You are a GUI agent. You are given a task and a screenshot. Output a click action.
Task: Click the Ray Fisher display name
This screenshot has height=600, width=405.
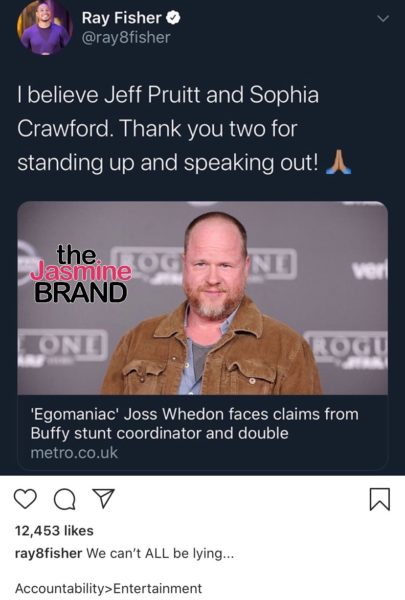[x=121, y=18]
